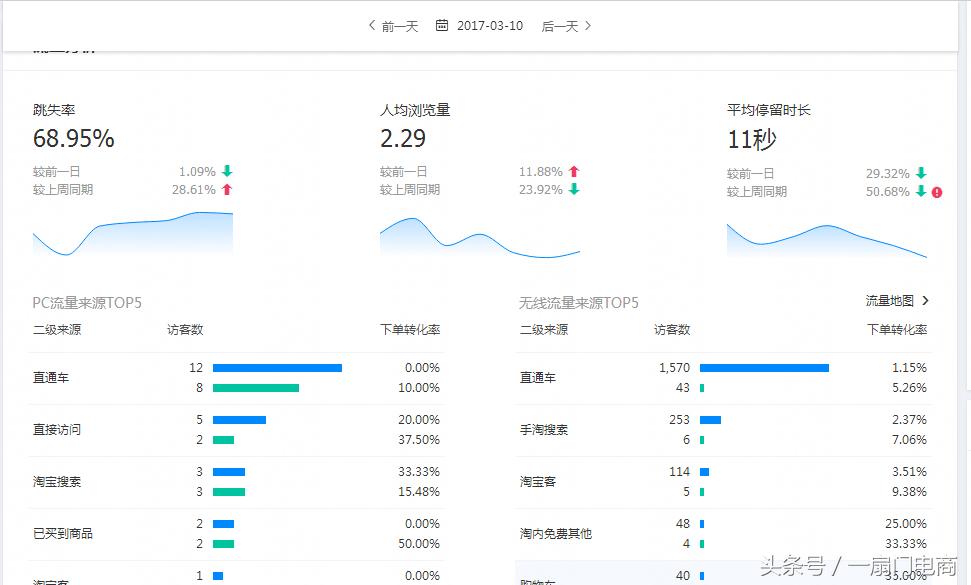Select 直通车 source in the PC table
Screen dimensions: 971x585
tap(52, 377)
